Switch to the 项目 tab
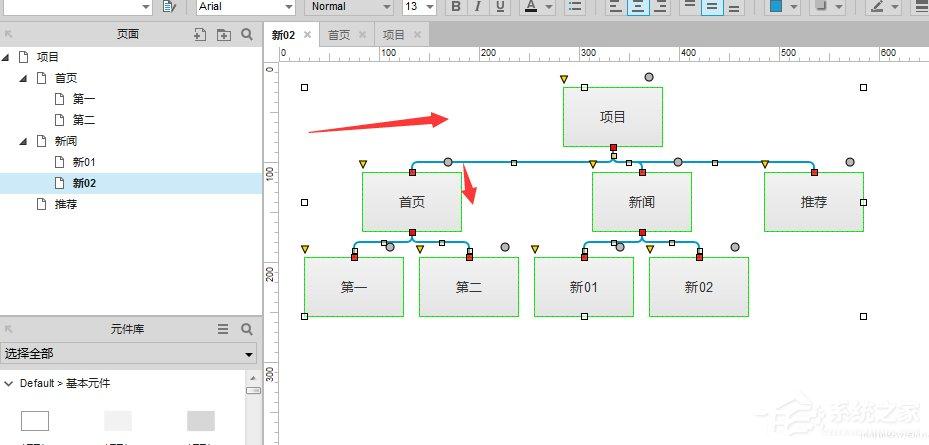The height and width of the screenshot is (445, 929). tap(394, 35)
